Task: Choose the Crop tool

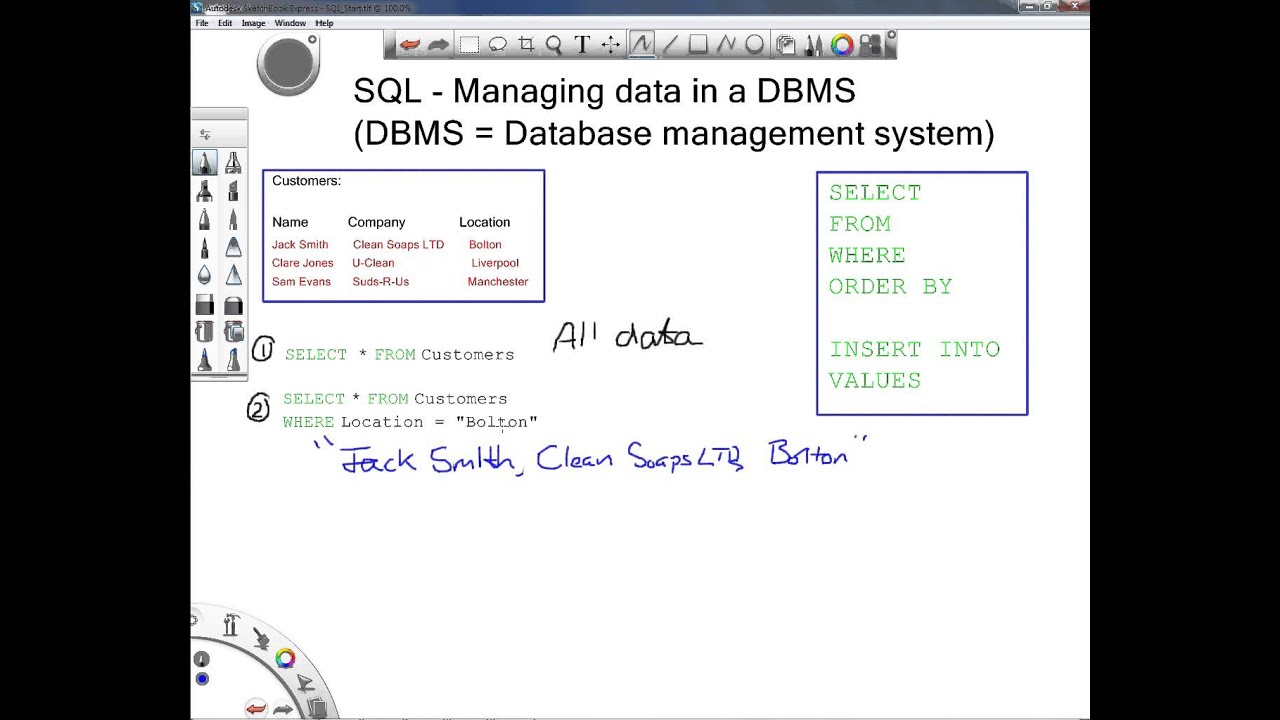Action: 526,45
